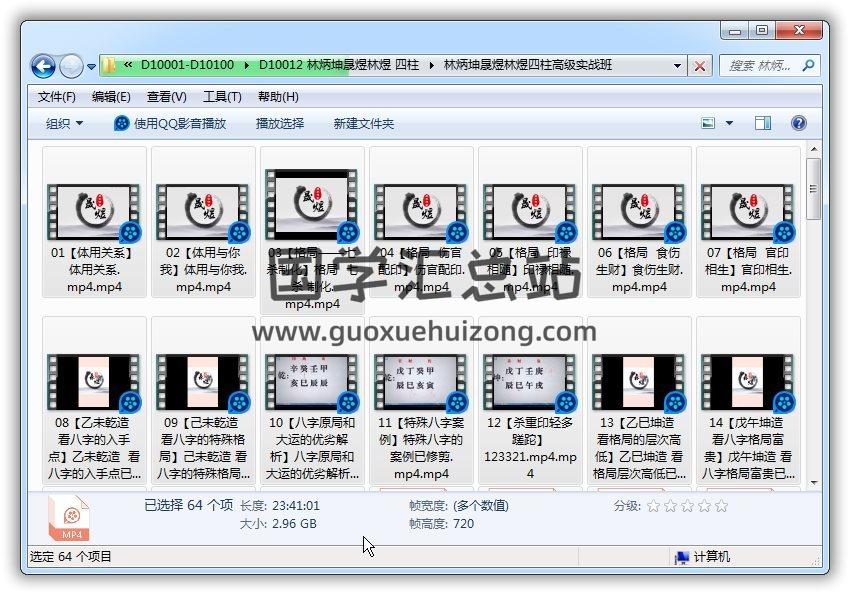Open address bar history dropdown
Screen dimensions: 850x595
click(x=678, y=66)
